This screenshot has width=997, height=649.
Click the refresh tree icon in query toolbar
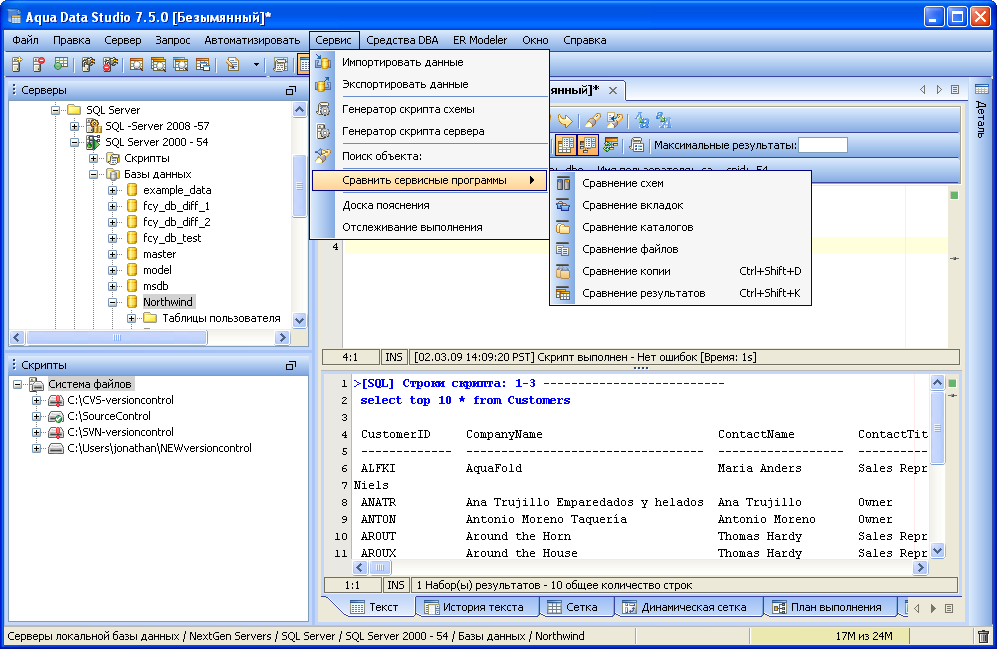point(610,146)
